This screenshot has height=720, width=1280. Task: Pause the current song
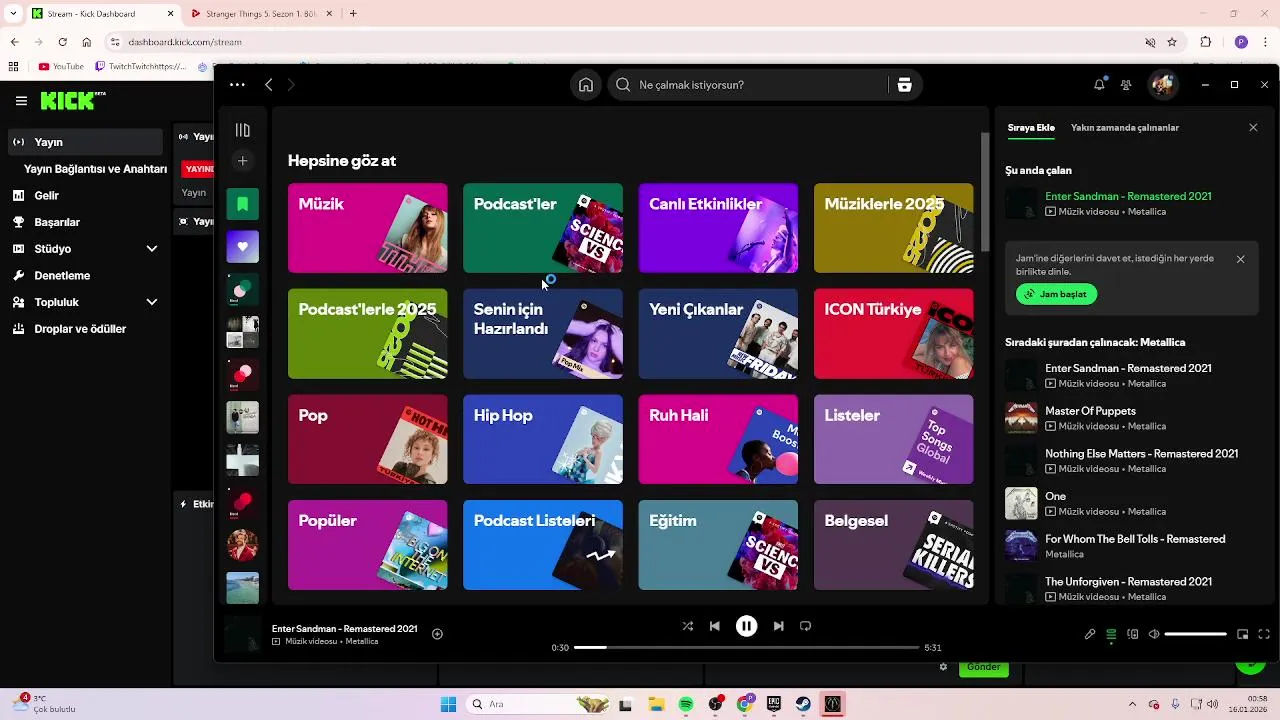[x=746, y=626]
